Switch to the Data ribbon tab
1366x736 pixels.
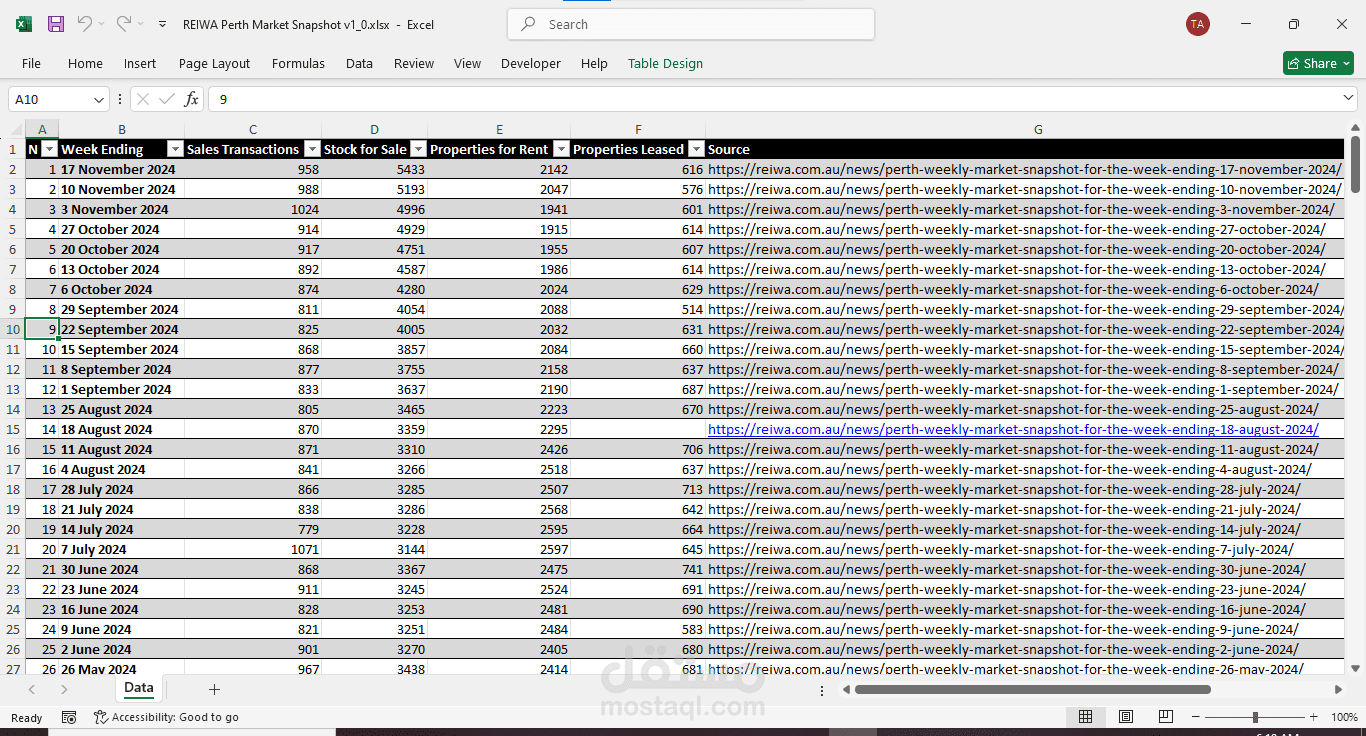pyautogui.click(x=359, y=63)
